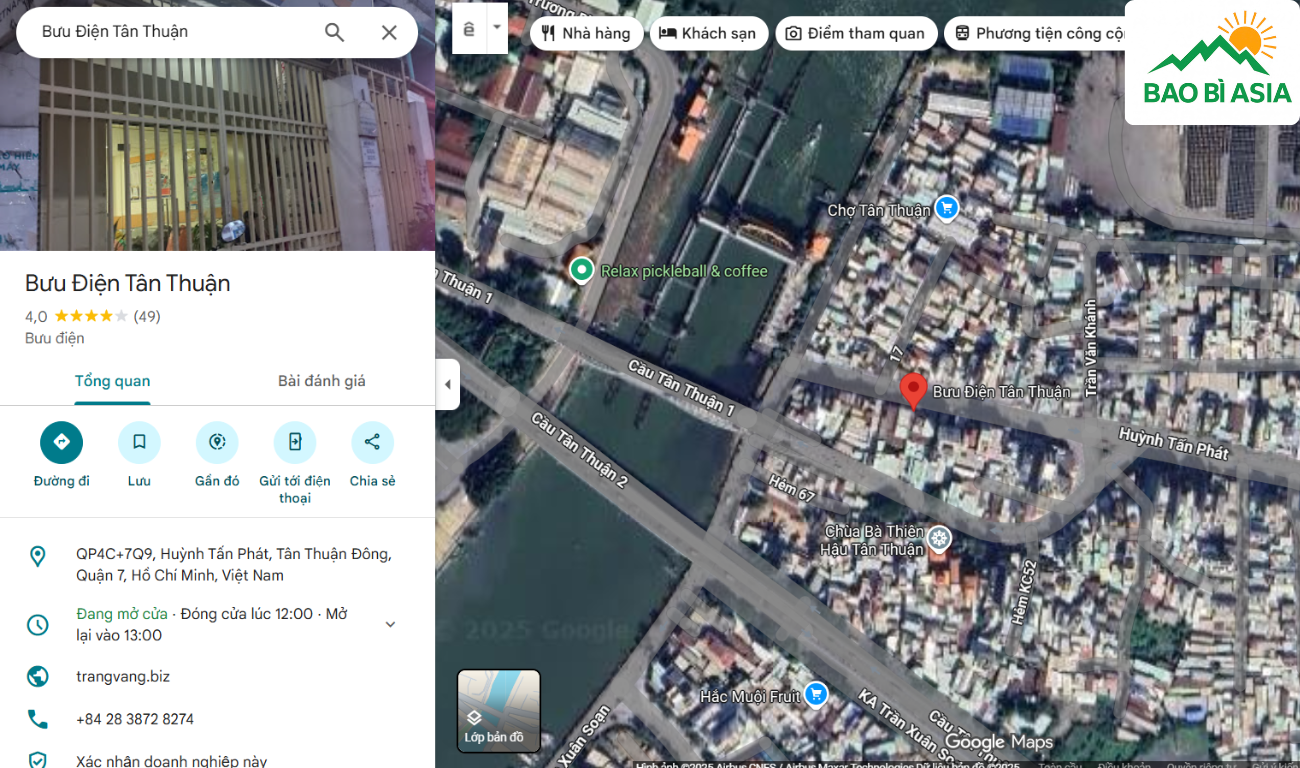This screenshot has width=1300, height=768.
Task: Click the Gần đó nearby icon
Action: tap(217, 442)
